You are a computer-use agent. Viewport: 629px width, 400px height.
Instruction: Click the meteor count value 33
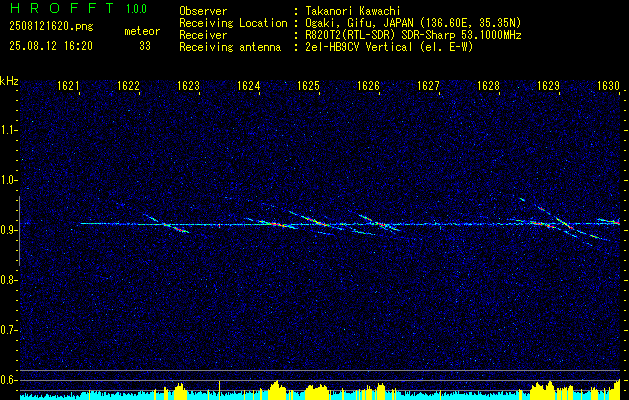[145, 47]
